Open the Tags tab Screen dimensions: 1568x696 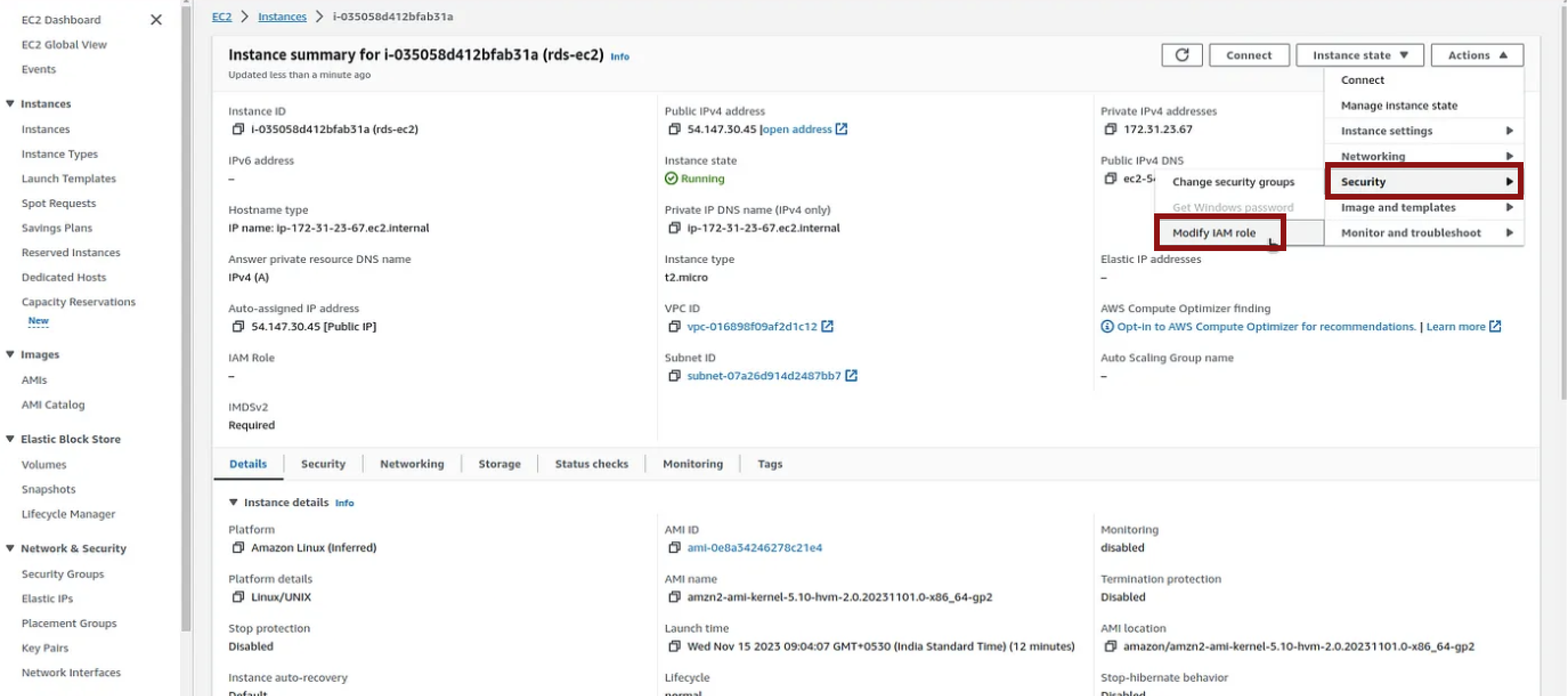pyautogui.click(x=769, y=464)
